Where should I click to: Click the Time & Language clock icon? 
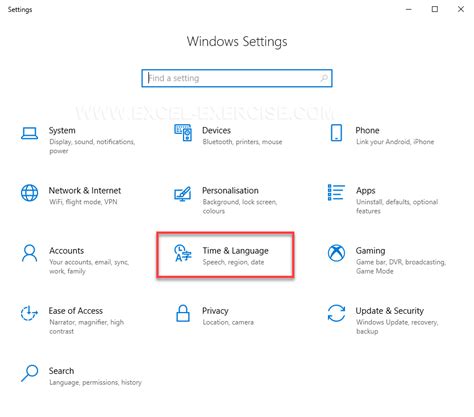[x=183, y=253]
